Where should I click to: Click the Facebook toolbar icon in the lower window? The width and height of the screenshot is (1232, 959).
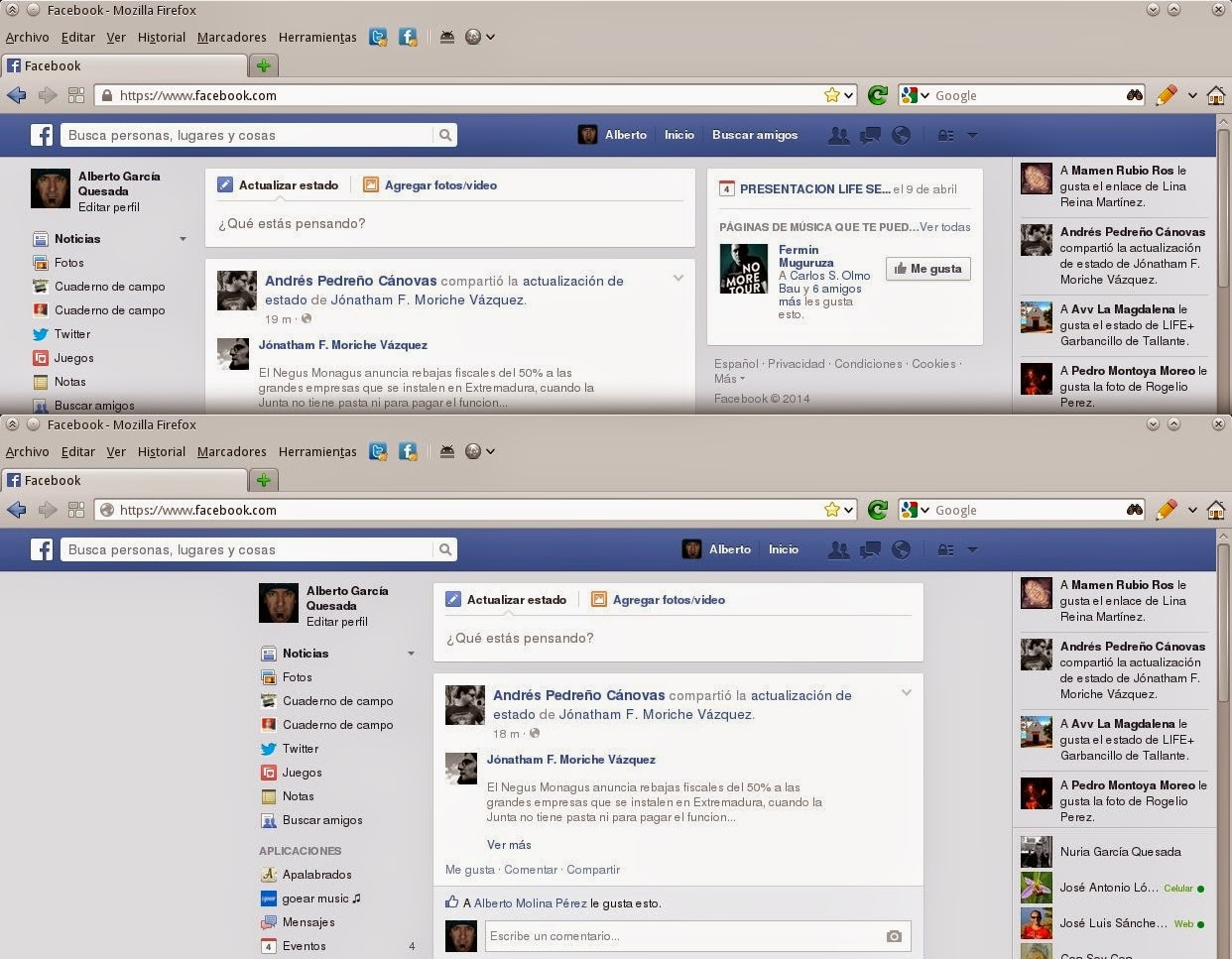(x=408, y=451)
